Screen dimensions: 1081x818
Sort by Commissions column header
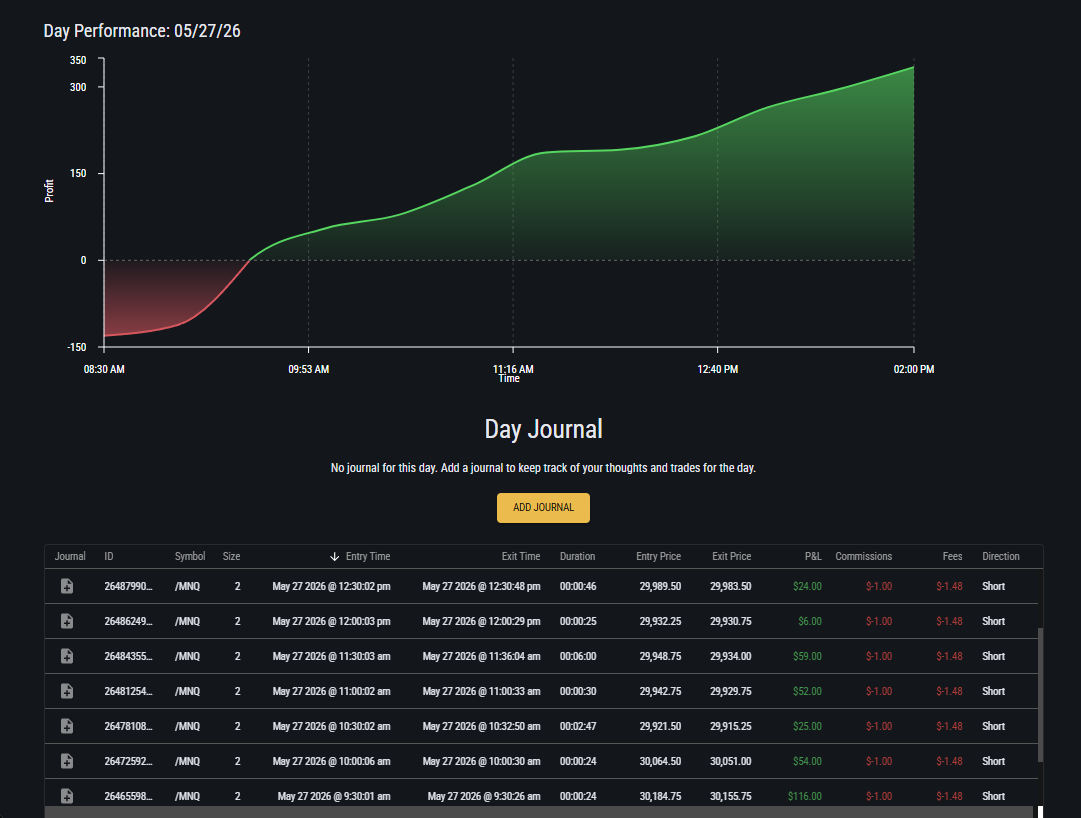pos(863,556)
